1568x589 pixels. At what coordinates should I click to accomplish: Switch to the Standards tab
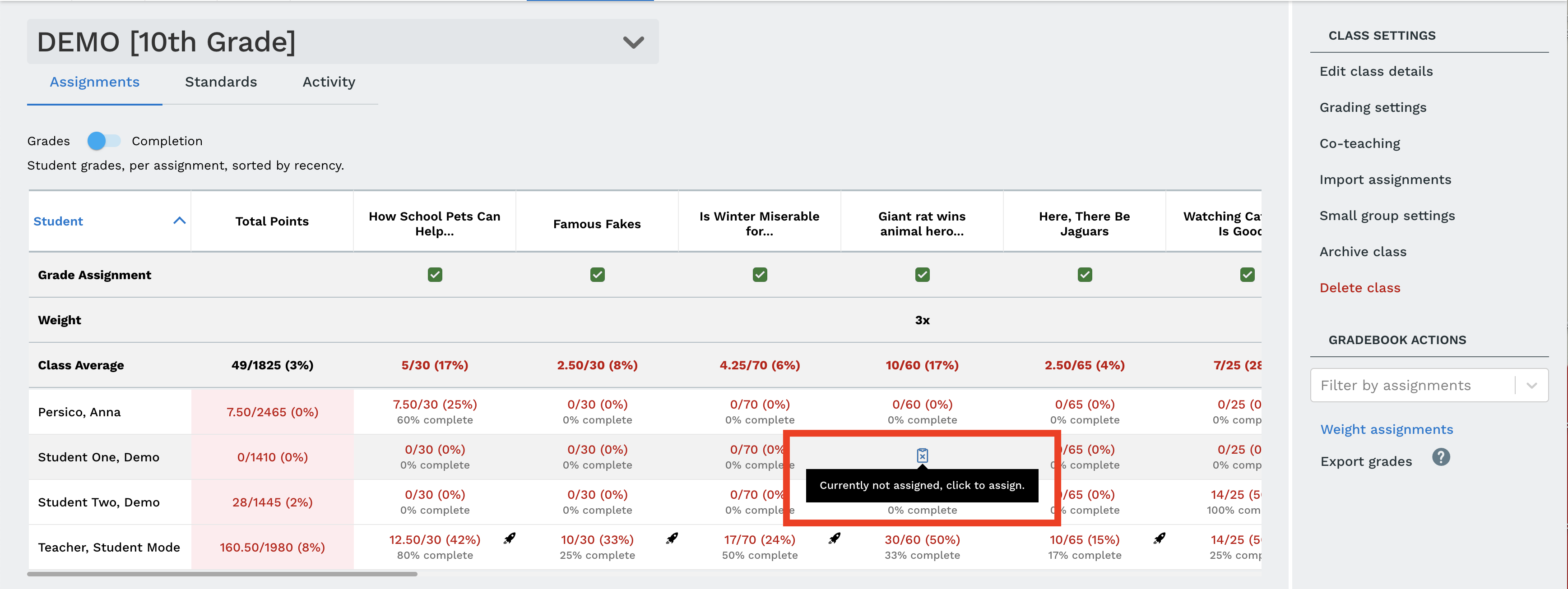pyautogui.click(x=221, y=82)
